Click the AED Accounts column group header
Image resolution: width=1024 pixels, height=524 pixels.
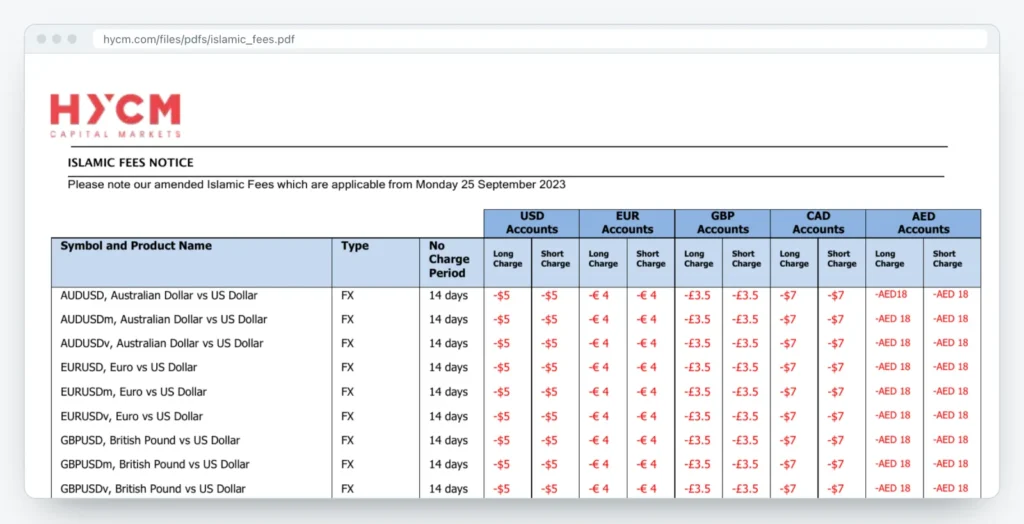coord(923,223)
